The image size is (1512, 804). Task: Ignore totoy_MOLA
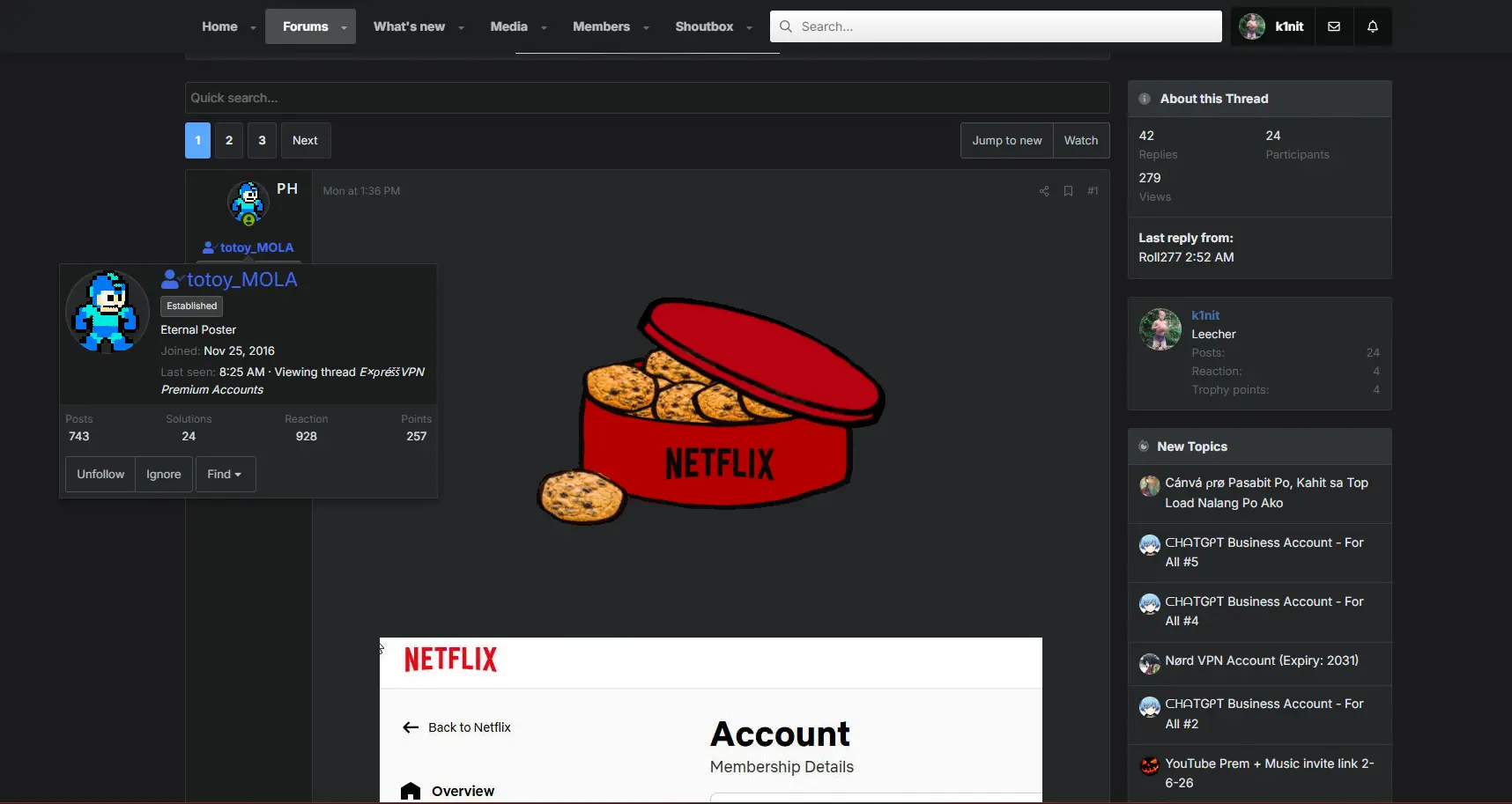(x=164, y=474)
